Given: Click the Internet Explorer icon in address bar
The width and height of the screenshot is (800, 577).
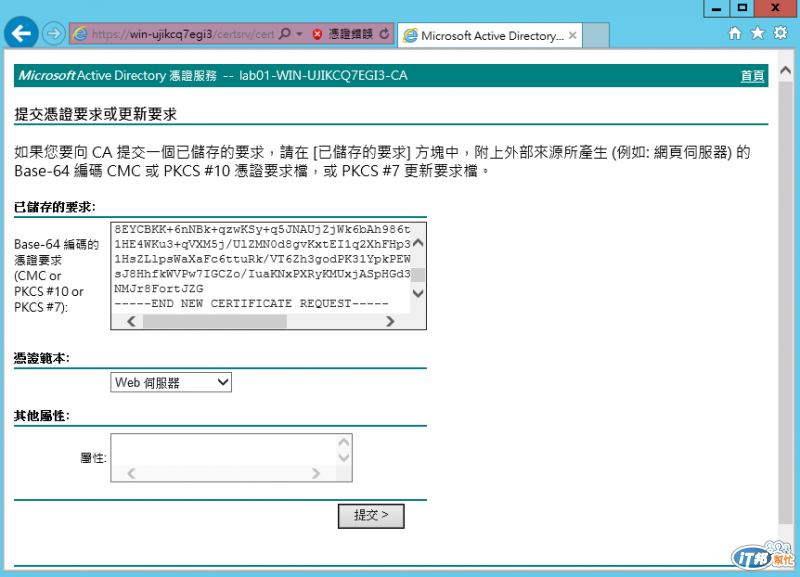Looking at the screenshot, I should tap(80, 34).
